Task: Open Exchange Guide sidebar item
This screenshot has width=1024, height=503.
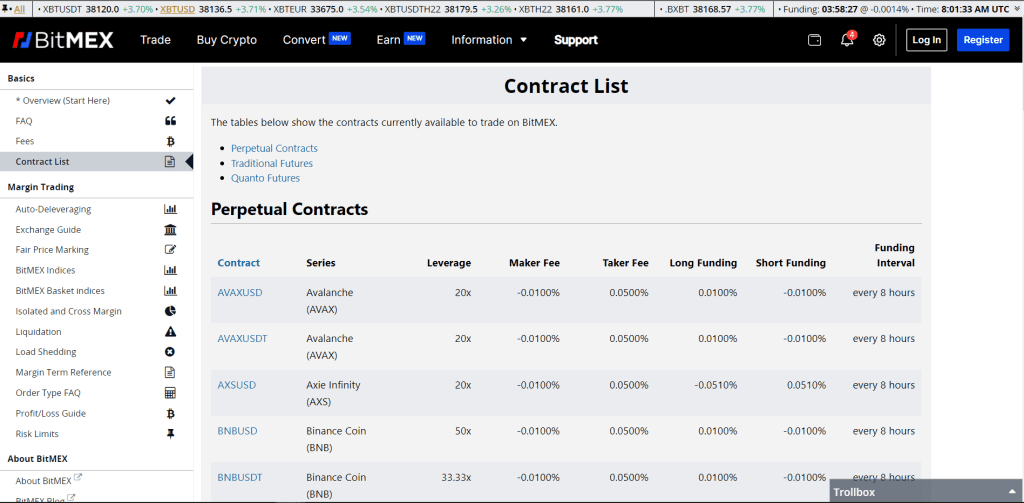Action: click(48, 230)
